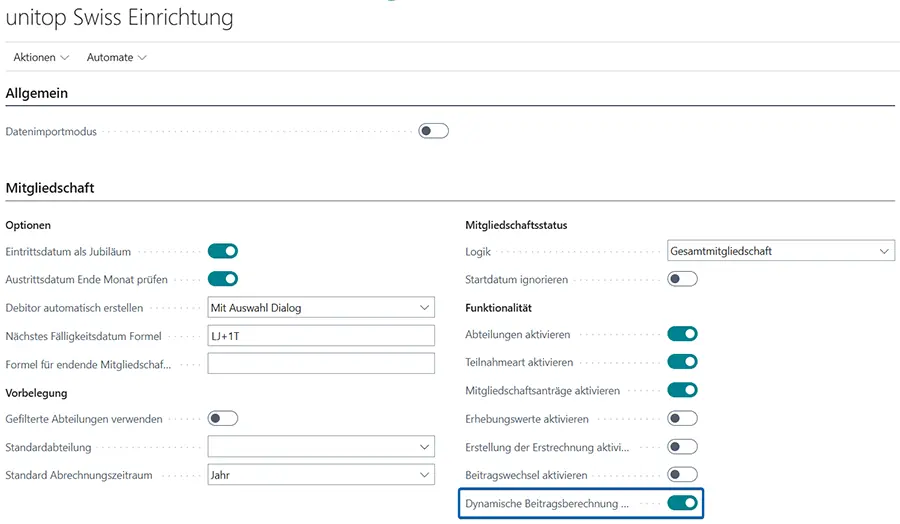The image size is (900, 524).
Task: Open Standard Abrechnungszeitraum dropdown
Action: [321, 475]
